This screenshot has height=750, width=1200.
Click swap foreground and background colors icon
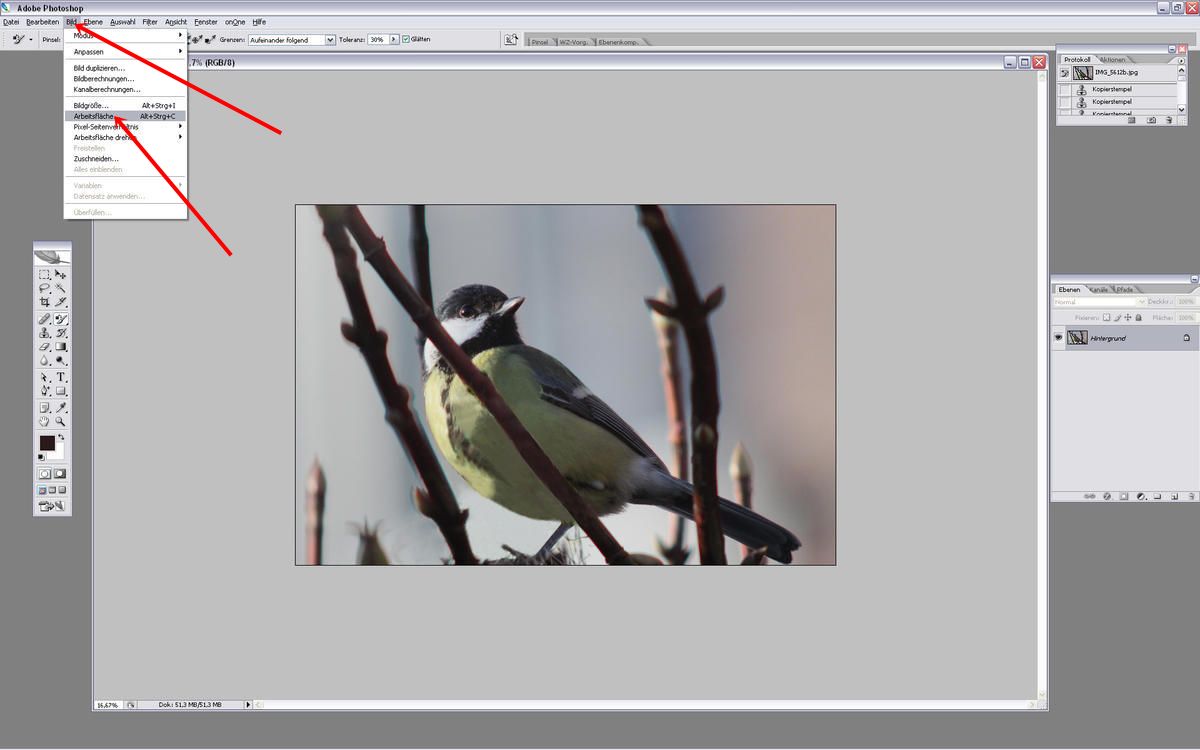[x=61, y=437]
